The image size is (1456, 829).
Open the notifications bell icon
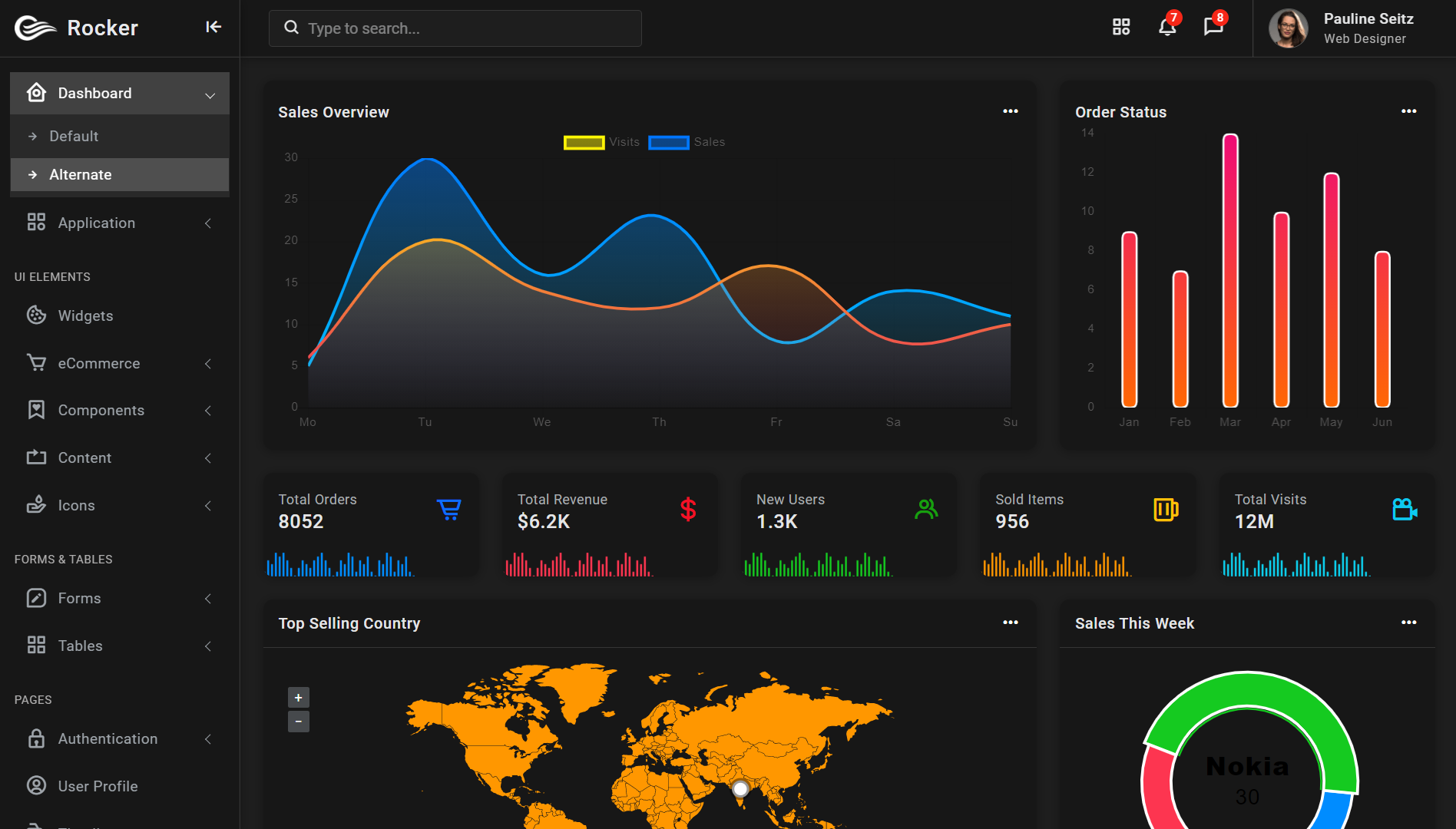tap(1167, 28)
